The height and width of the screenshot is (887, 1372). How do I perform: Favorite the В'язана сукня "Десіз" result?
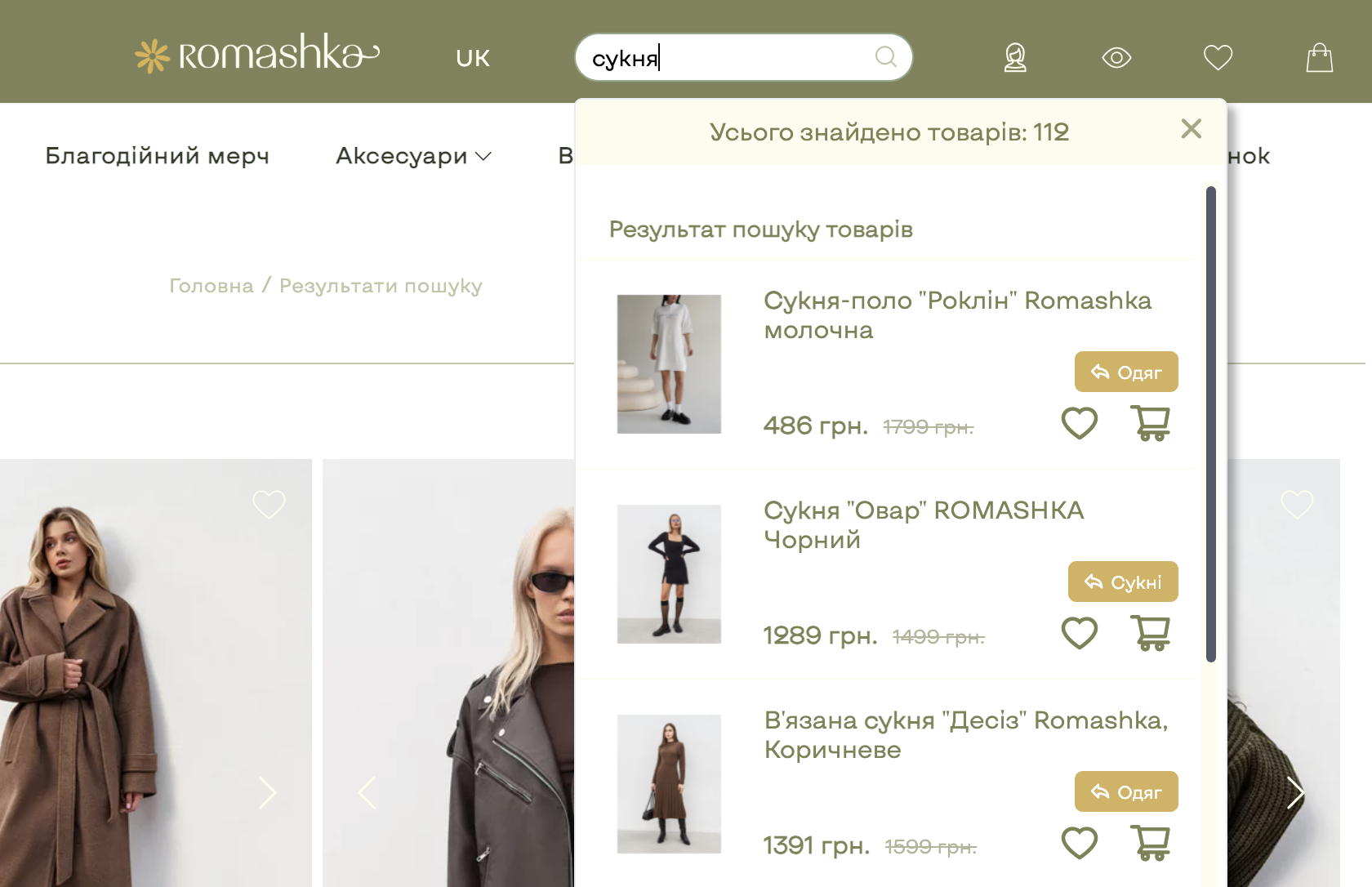pos(1079,843)
